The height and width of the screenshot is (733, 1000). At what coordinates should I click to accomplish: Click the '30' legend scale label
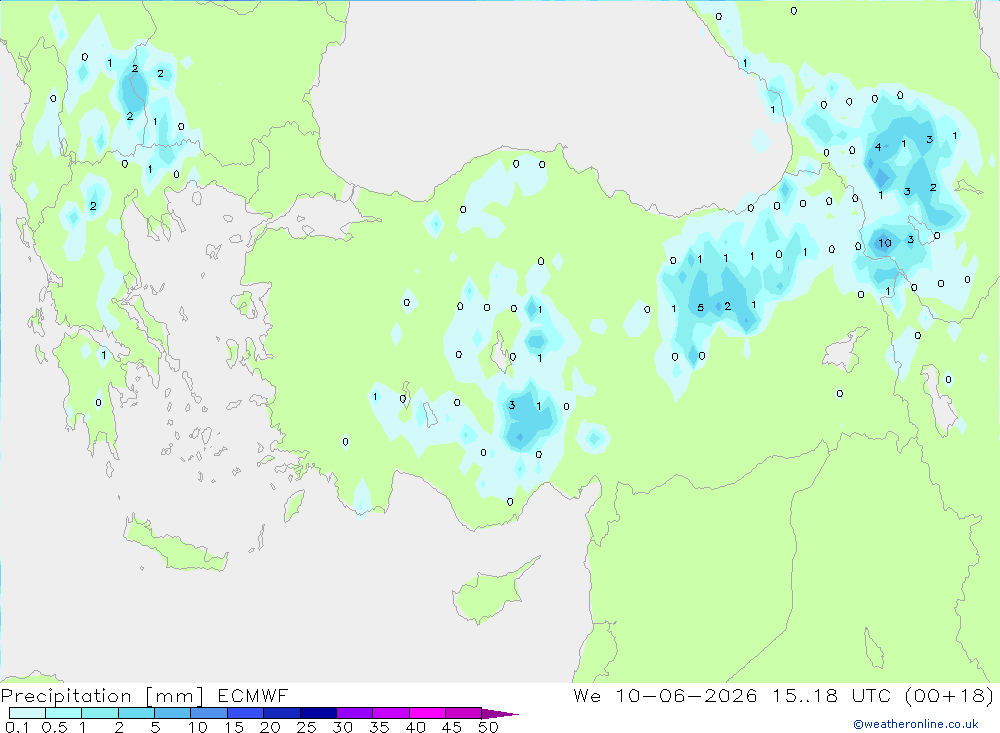point(342,727)
